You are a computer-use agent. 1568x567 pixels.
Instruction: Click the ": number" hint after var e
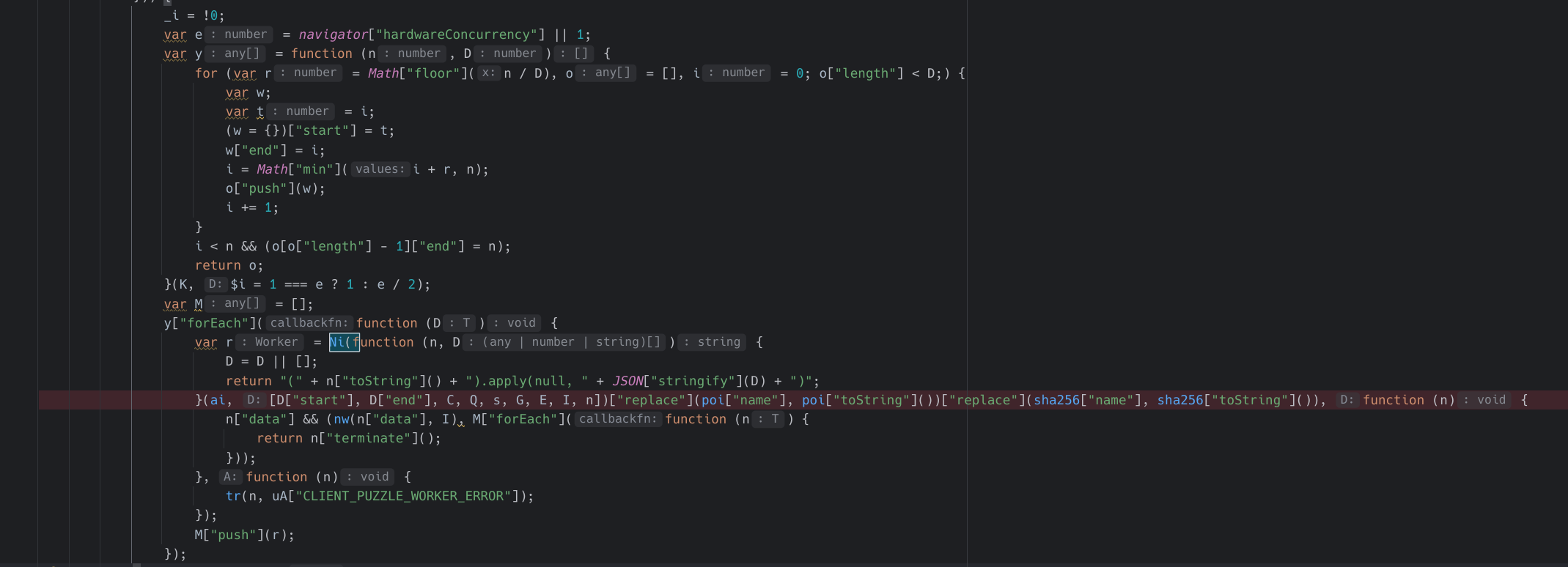(x=239, y=34)
